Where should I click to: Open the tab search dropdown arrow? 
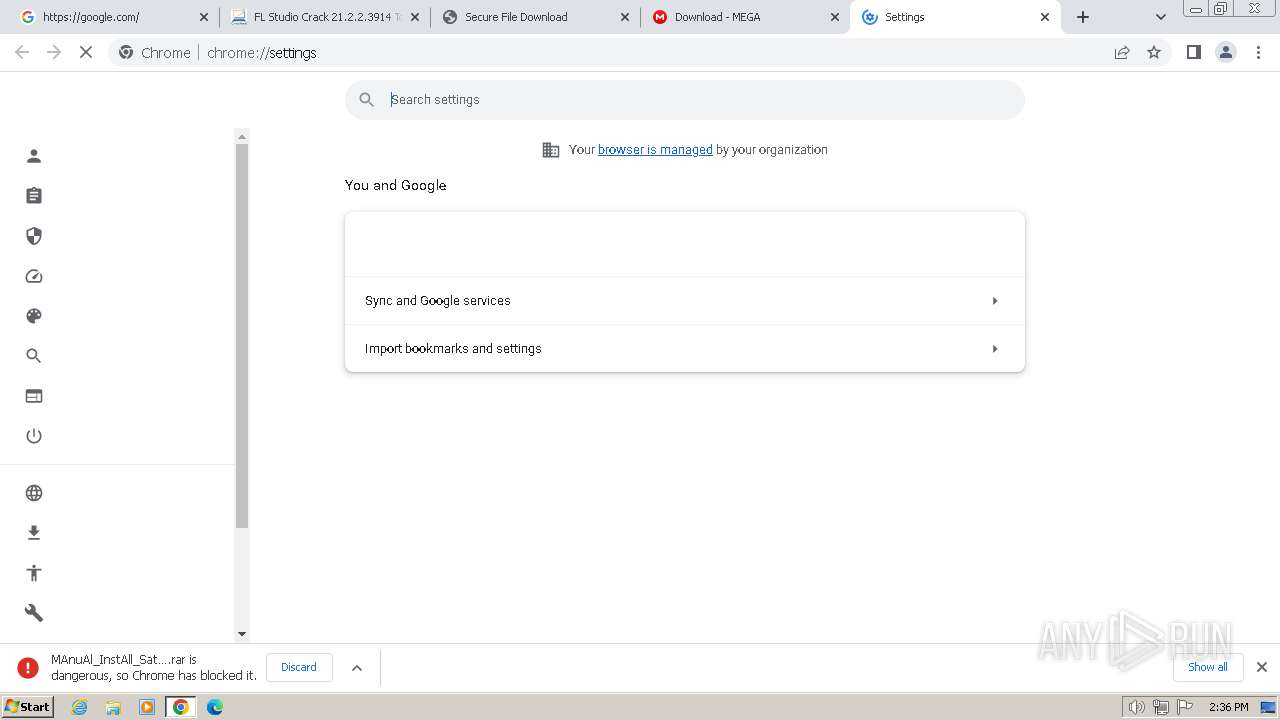point(1161,17)
